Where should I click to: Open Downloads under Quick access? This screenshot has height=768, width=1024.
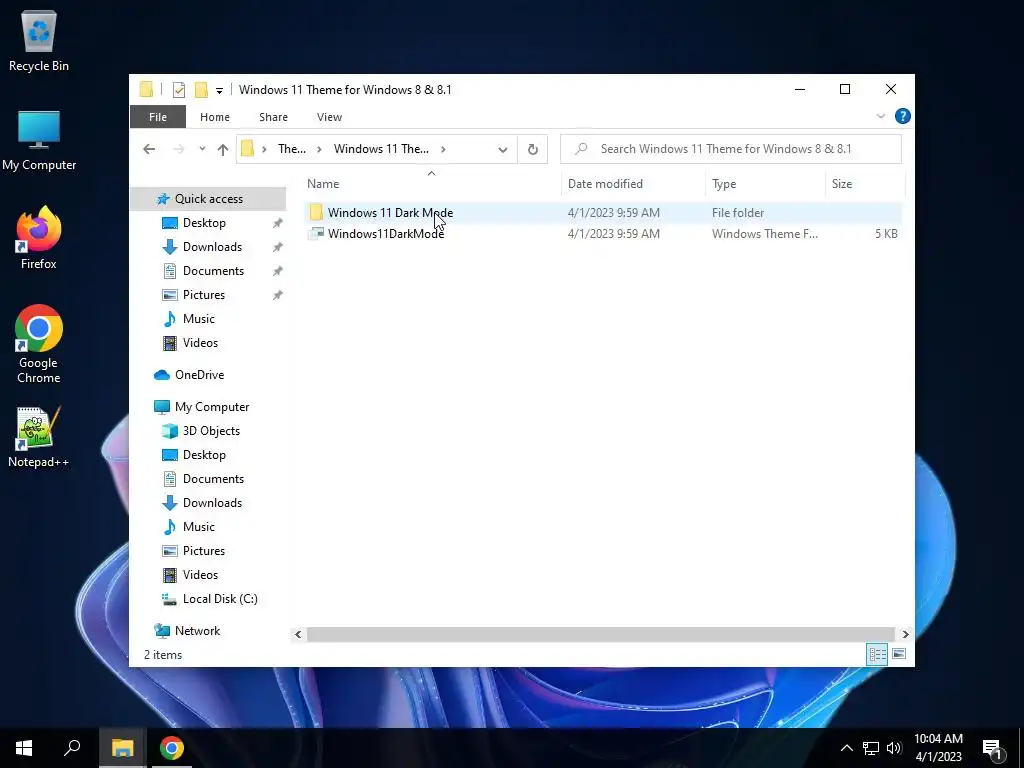point(212,247)
